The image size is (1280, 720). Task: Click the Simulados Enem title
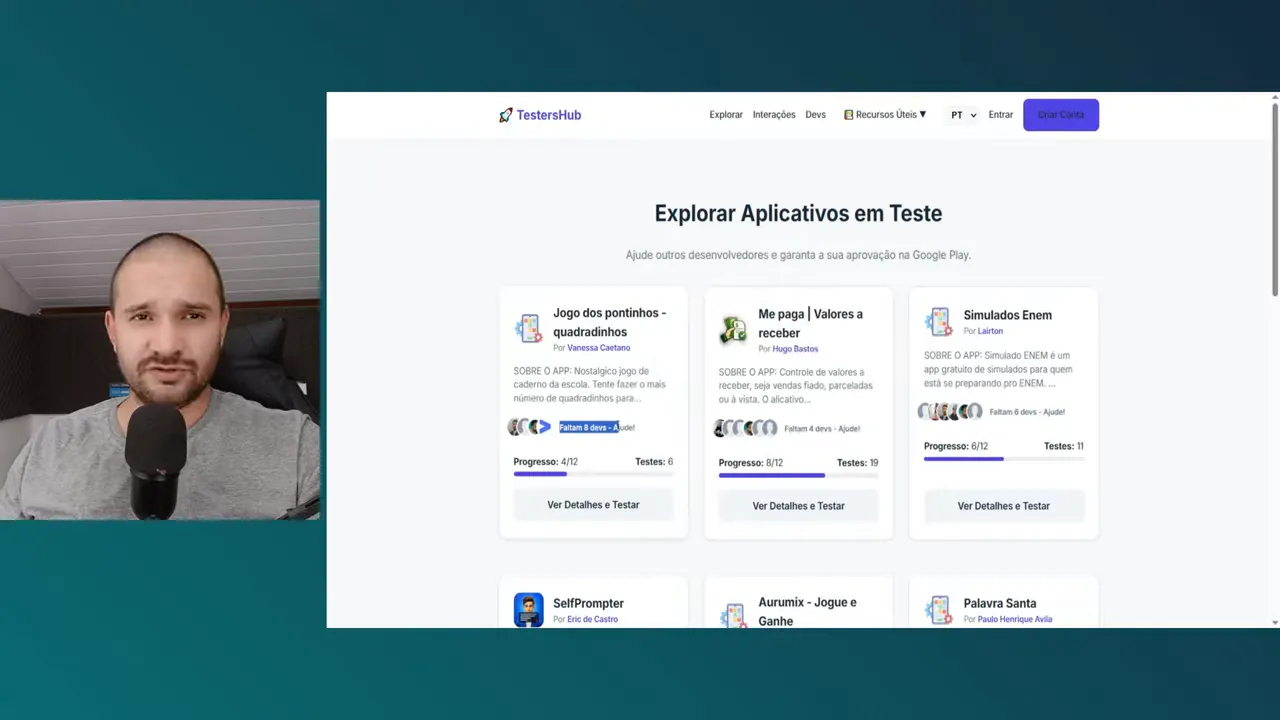point(1007,315)
